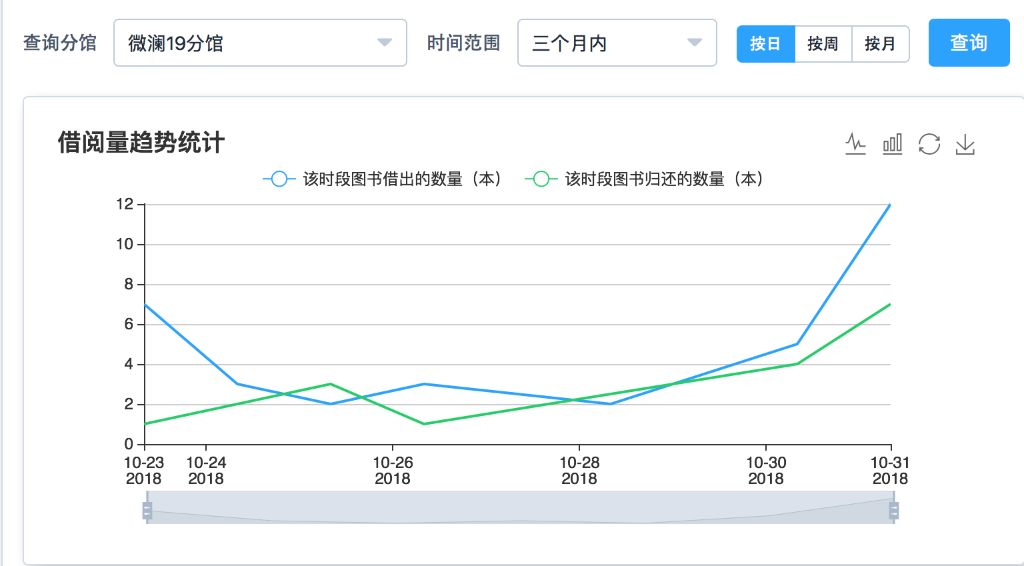Screen dimensions: 1024x566
Task: Click the left zoom slider handle
Action: pyautogui.click(x=147, y=511)
